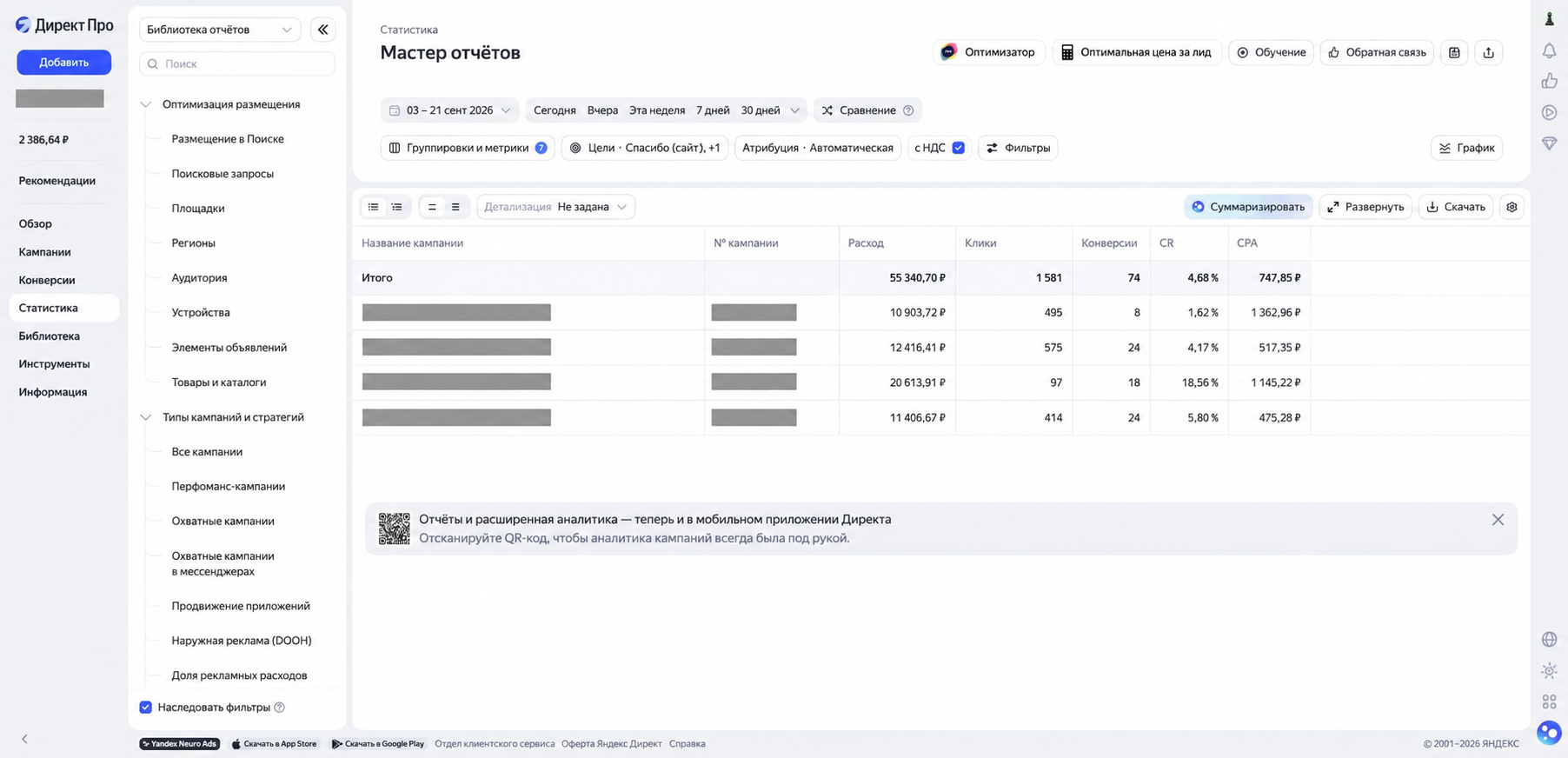The height and width of the screenshot is (758, 1568).
Task: Choose dense three-line row density icon
Action: click(455, 207)
